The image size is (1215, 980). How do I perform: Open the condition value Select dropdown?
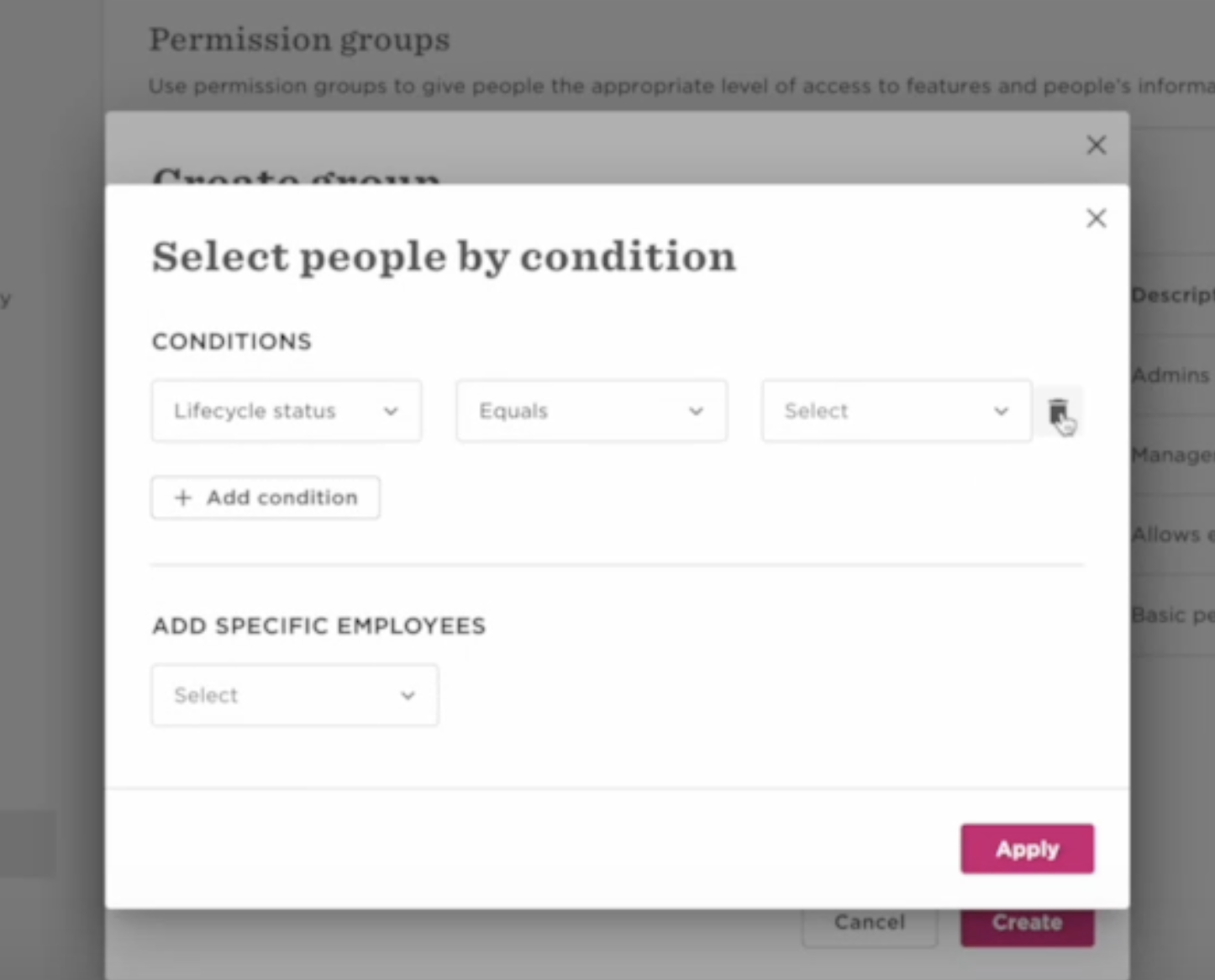(x=897, y=411)
